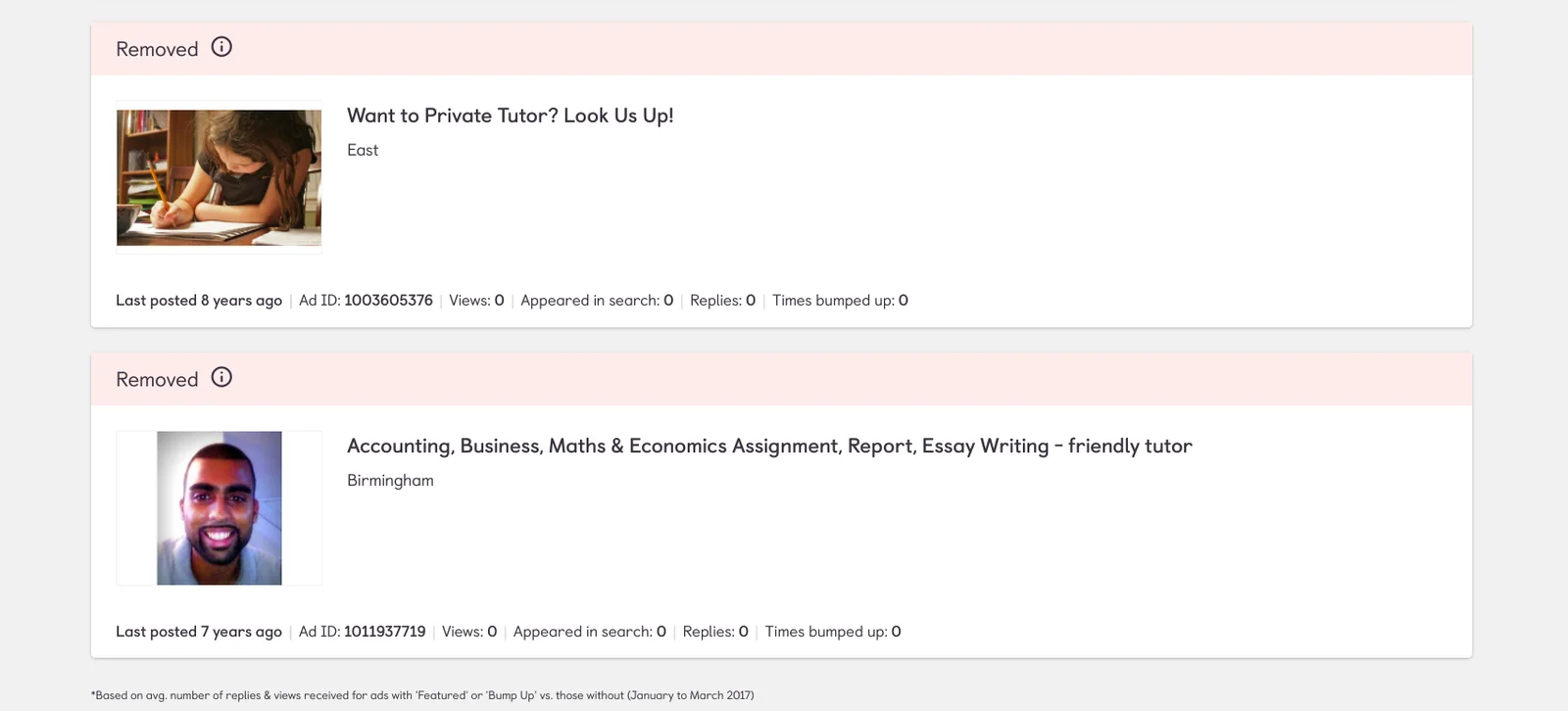Click 'Last posted 7 years ago' text
The image size is (1568, 711).
tap(199, 632)
